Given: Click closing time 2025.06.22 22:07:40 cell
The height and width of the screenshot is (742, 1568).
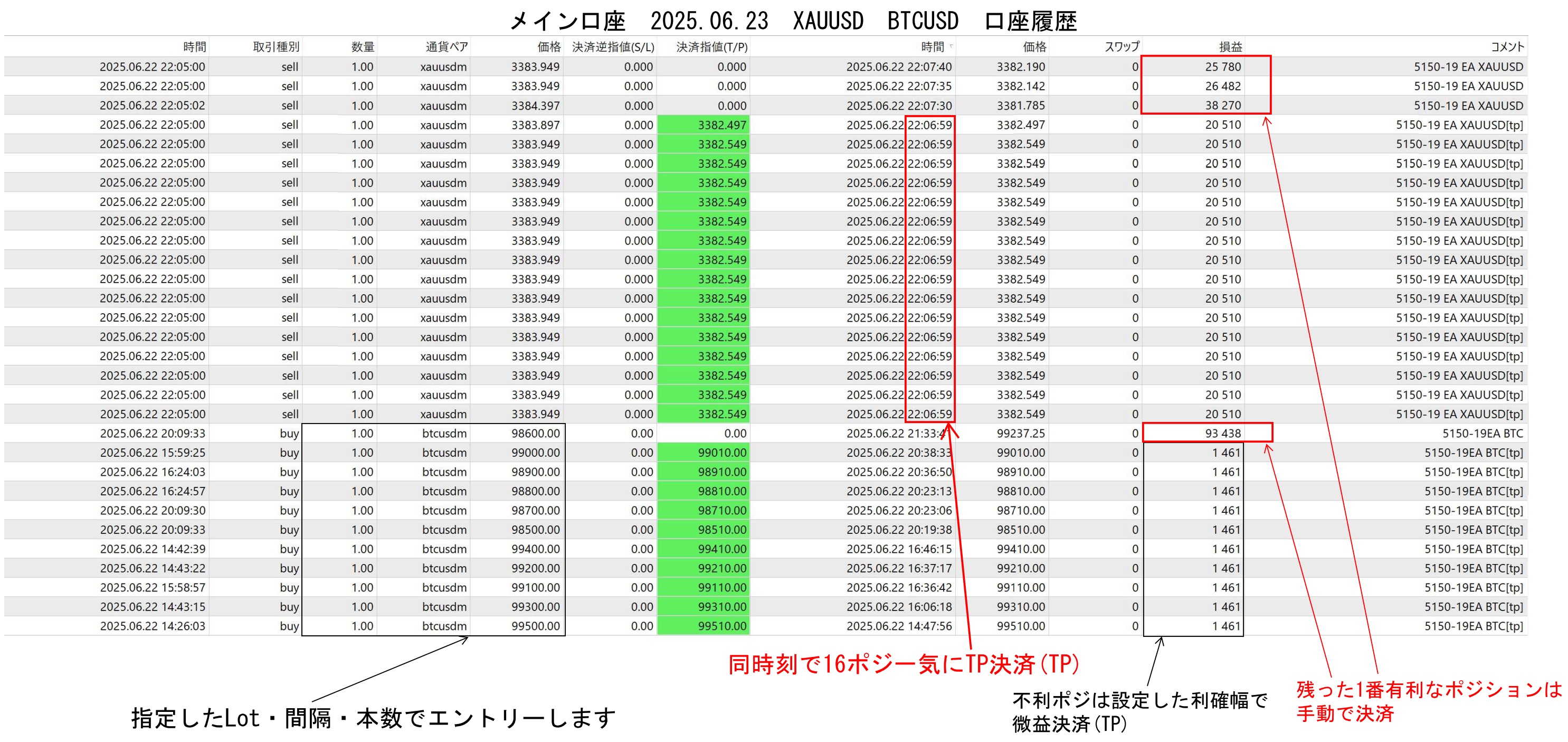Looking at the screenshot, I should 898,67.
